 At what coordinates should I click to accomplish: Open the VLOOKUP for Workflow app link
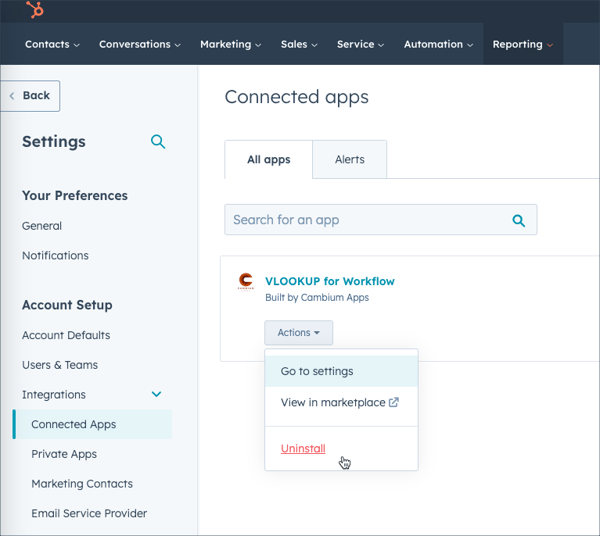[329, 281]
